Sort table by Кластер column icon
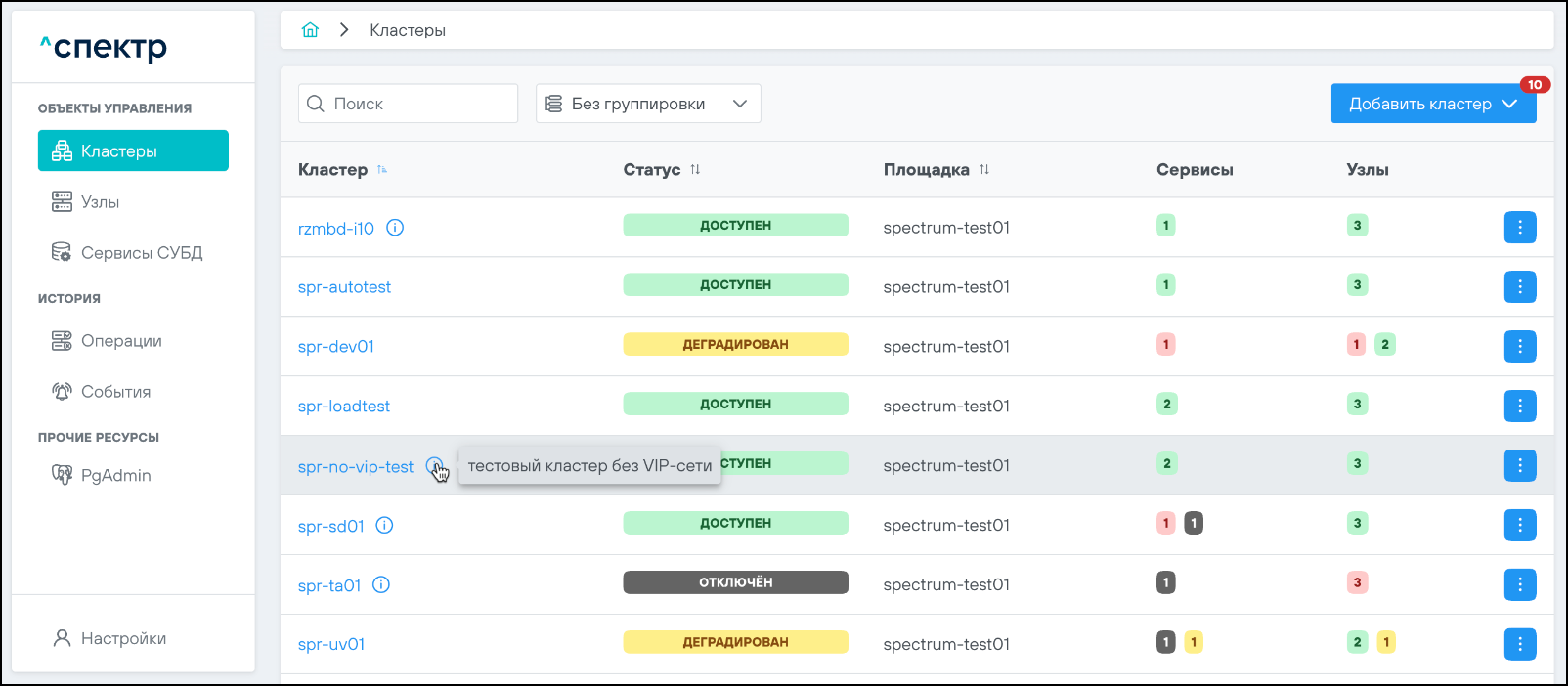1568x686 pixels. [382, 170]
